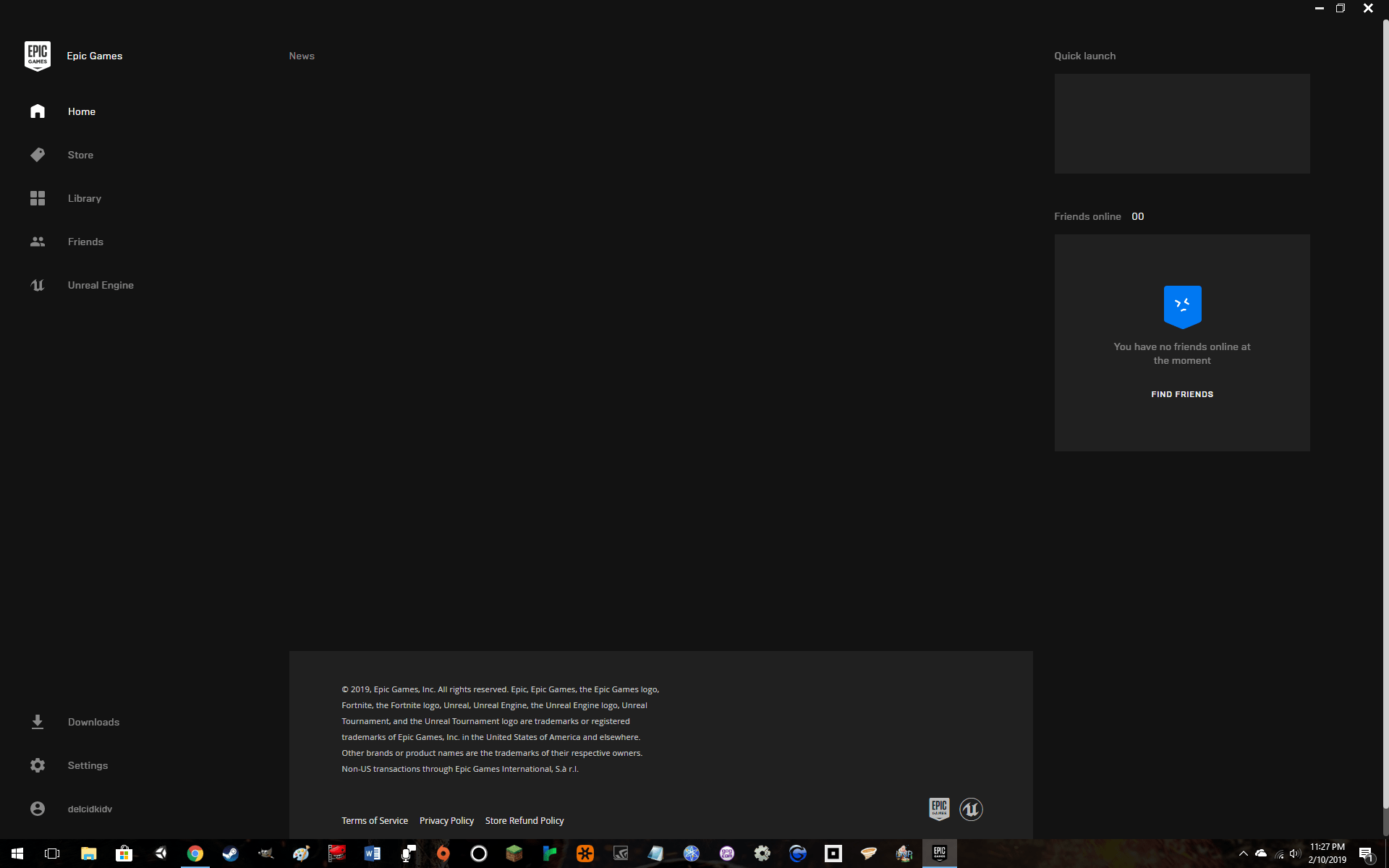Open Unreal Engine from the sidebar
The height and width of the screenshot is (868, 1389).
click(101, 284)
